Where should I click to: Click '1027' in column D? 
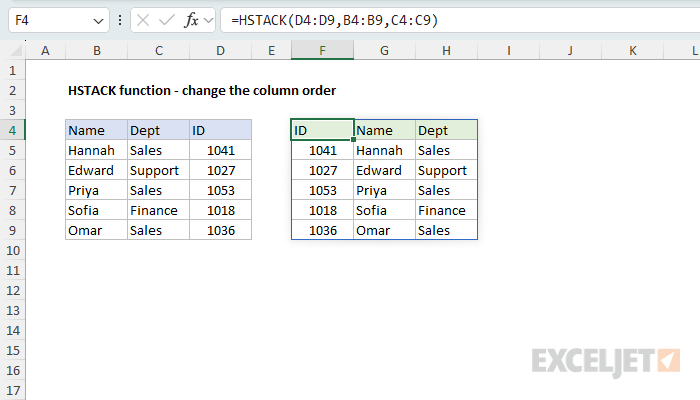pos(221,171)
